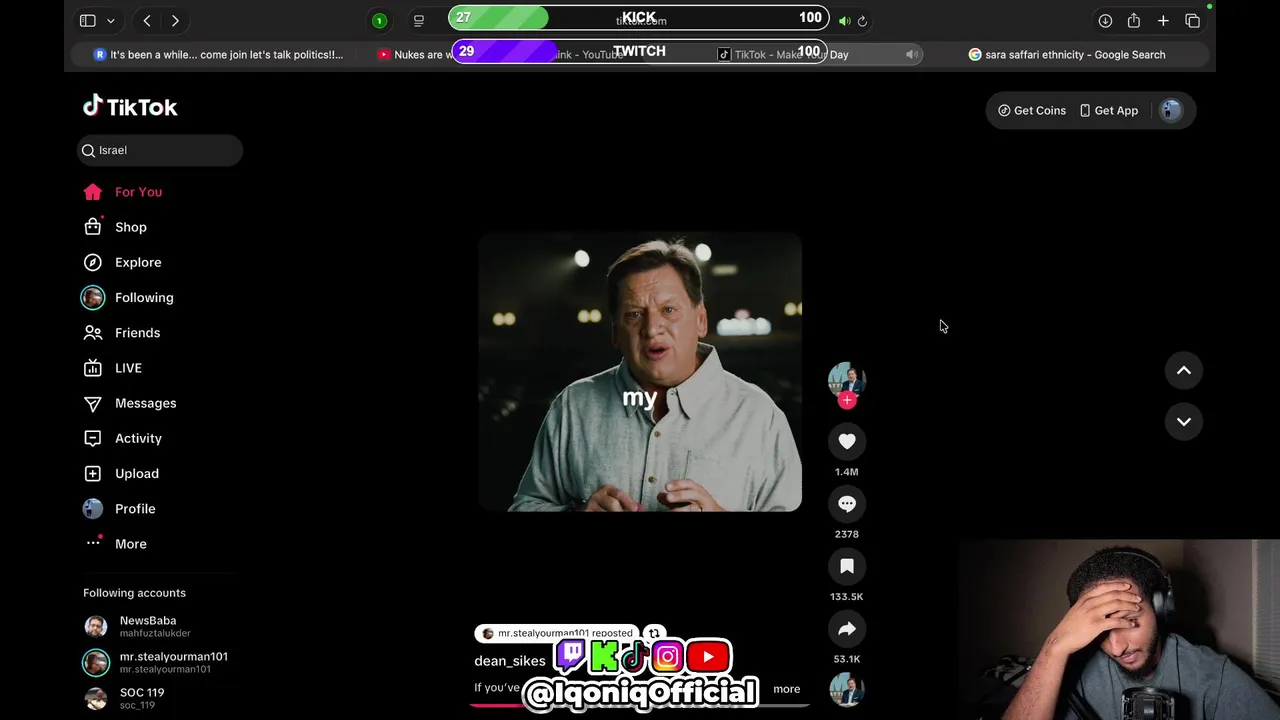Open the Activity notifications
Image resolution: width=1280 pixels, height=720 pixels.
click(x=138, y=438)
